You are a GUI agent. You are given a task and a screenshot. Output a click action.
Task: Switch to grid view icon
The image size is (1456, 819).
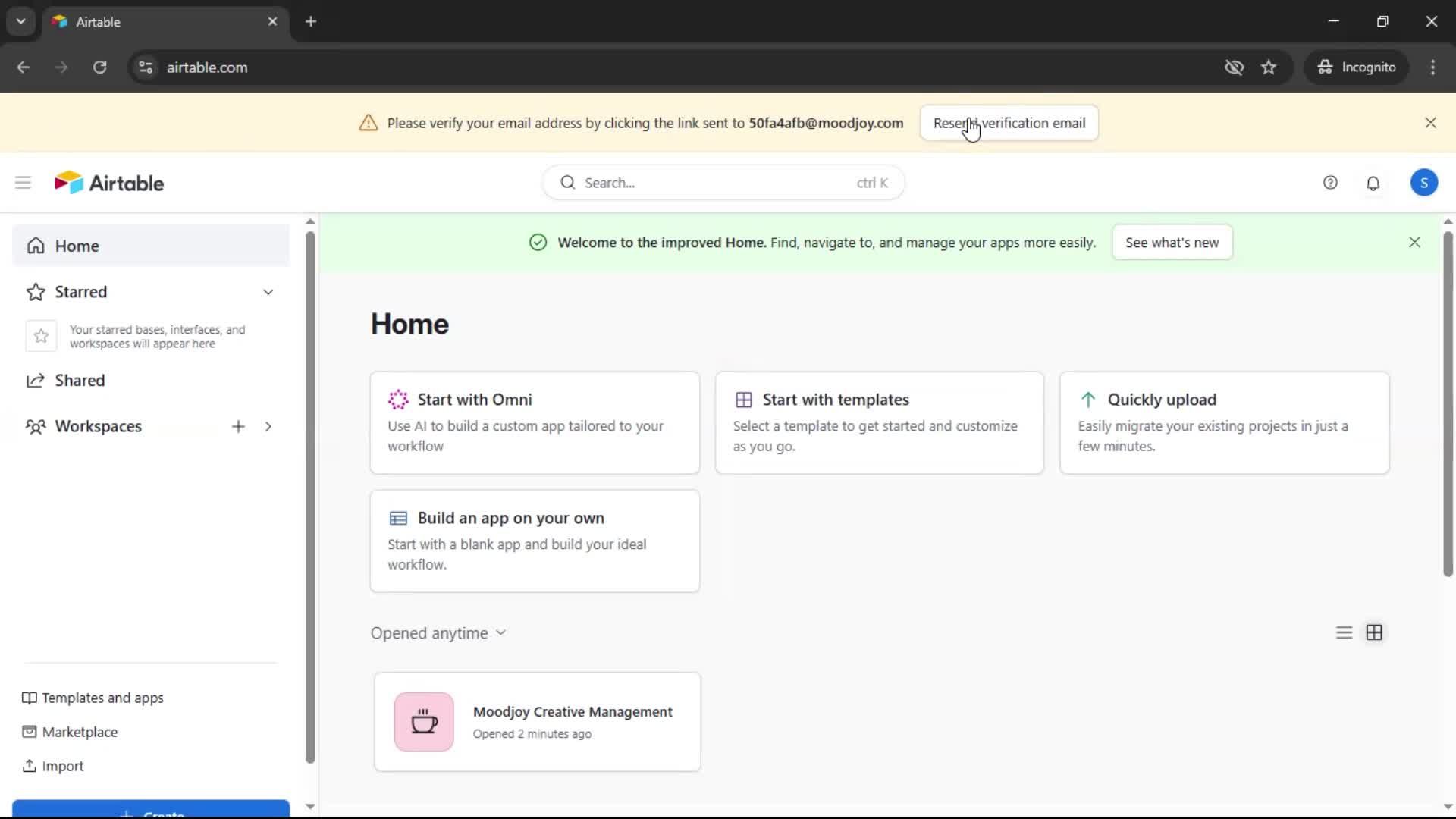pos(1374,632)
